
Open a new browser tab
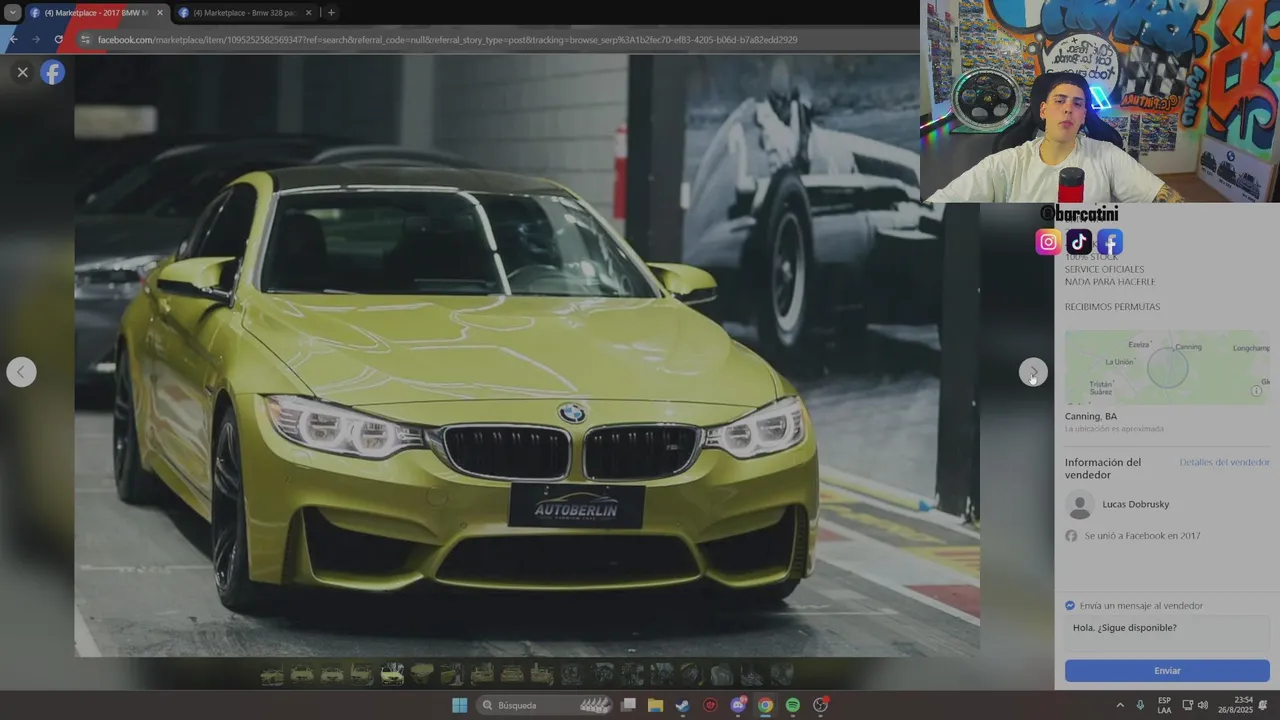(x=331, y=13)
